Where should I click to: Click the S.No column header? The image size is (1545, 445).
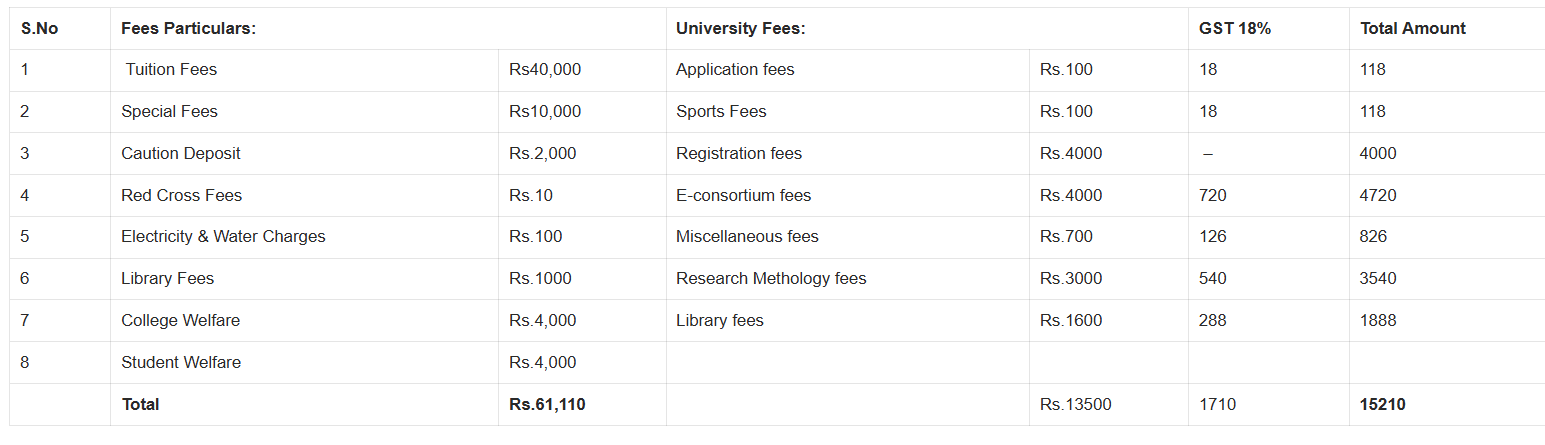point(40,29)
